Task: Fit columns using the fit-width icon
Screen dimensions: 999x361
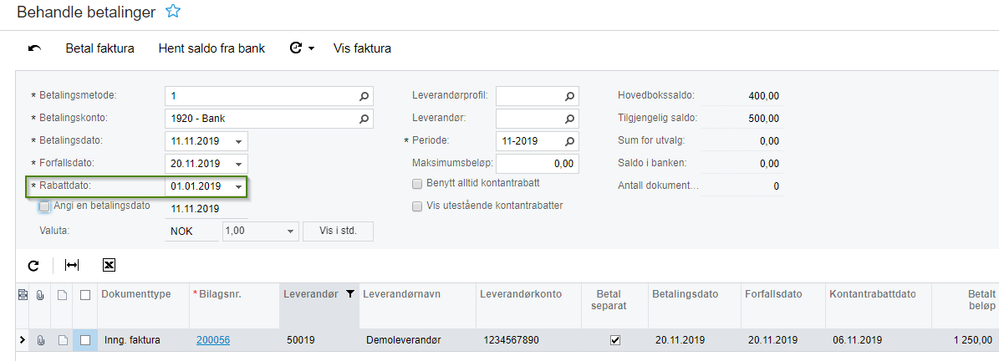Action: [x=72, y=265]
